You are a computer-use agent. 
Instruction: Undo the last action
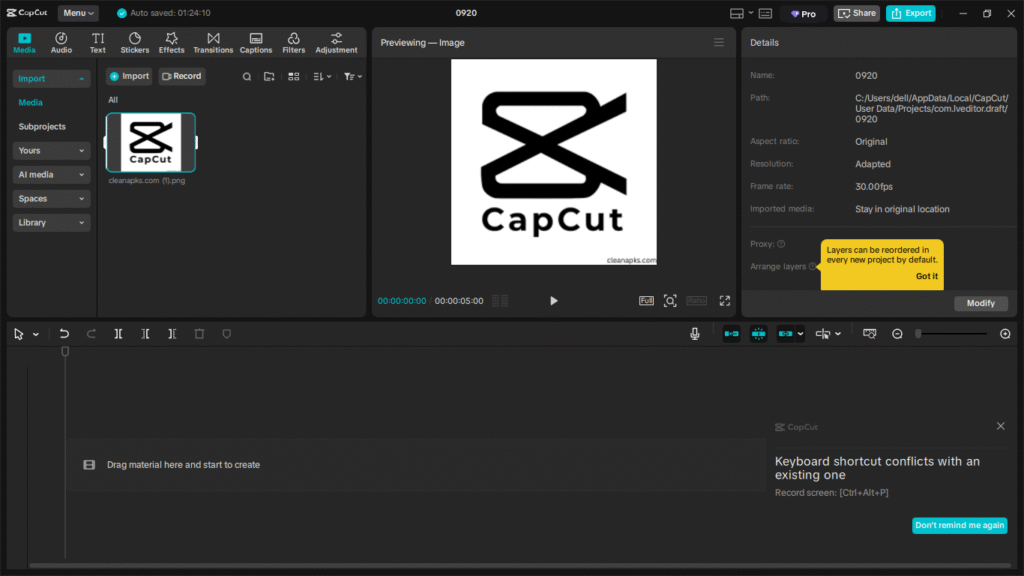tap(64, 334)
